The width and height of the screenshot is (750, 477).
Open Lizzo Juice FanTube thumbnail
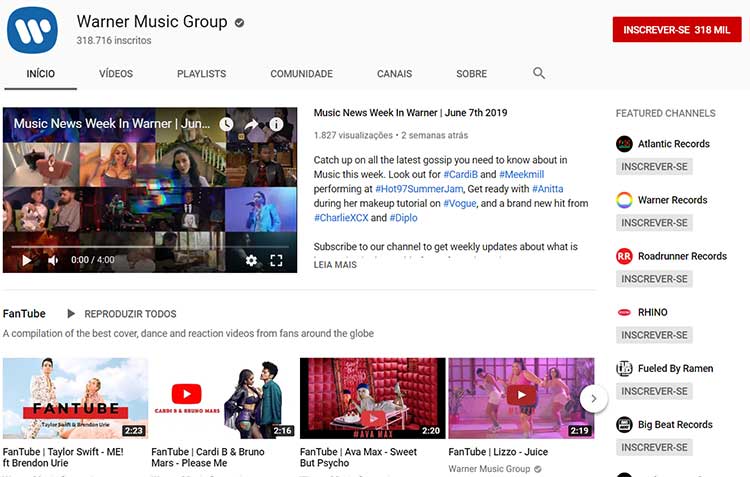(521, 398)
